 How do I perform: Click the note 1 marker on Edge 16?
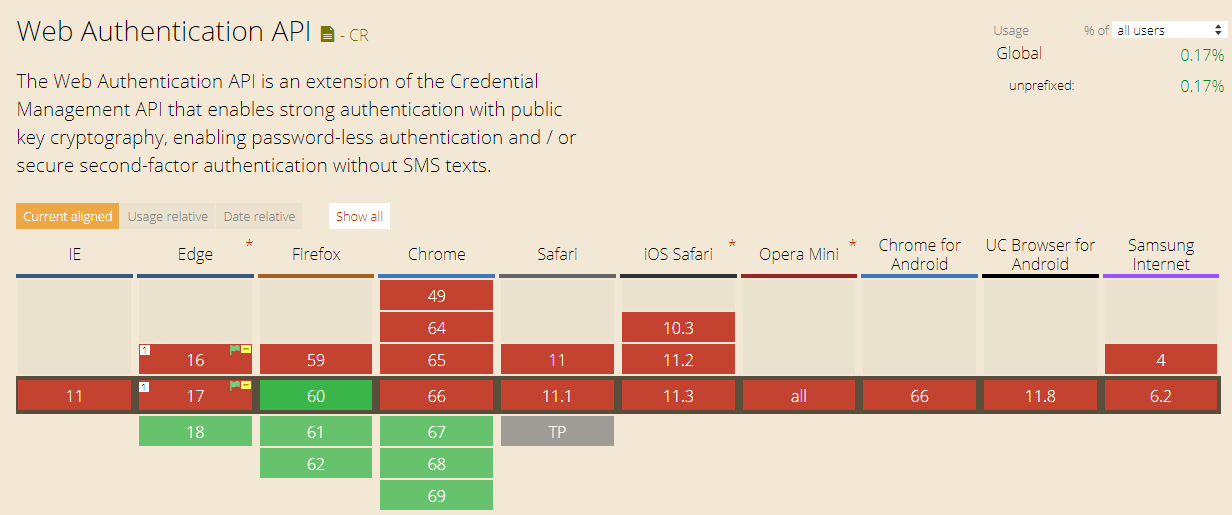pyautogui.click(x=144, y=350)
